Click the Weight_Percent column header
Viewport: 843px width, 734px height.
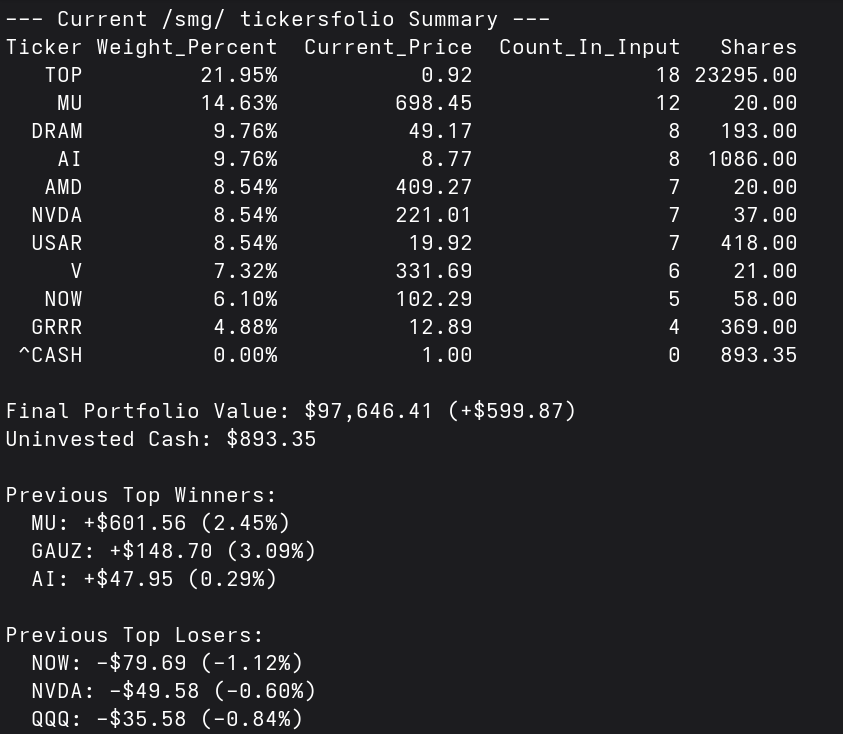[x=187, y=47]
